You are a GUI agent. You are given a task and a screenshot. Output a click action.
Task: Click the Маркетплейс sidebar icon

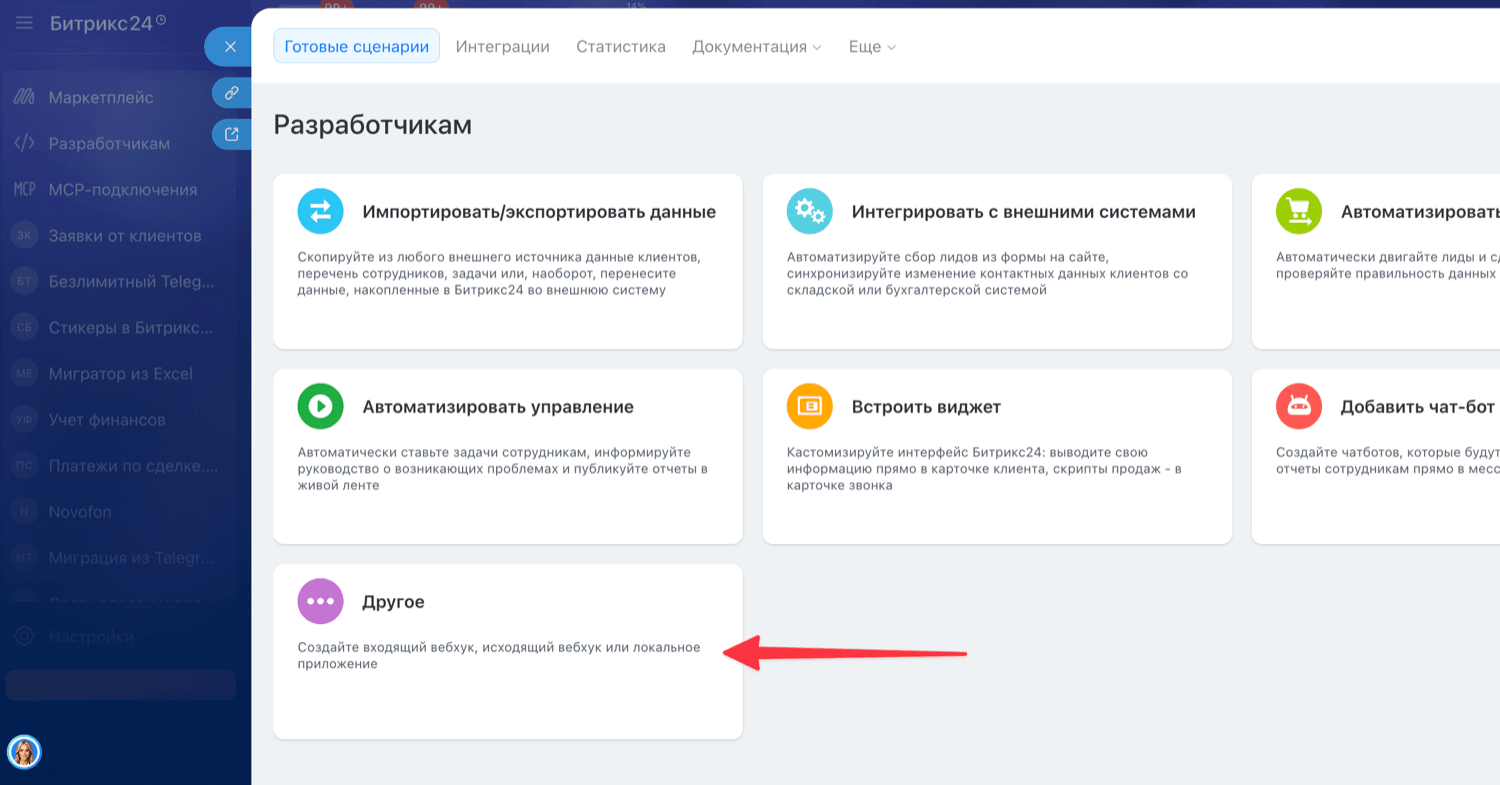24,97
